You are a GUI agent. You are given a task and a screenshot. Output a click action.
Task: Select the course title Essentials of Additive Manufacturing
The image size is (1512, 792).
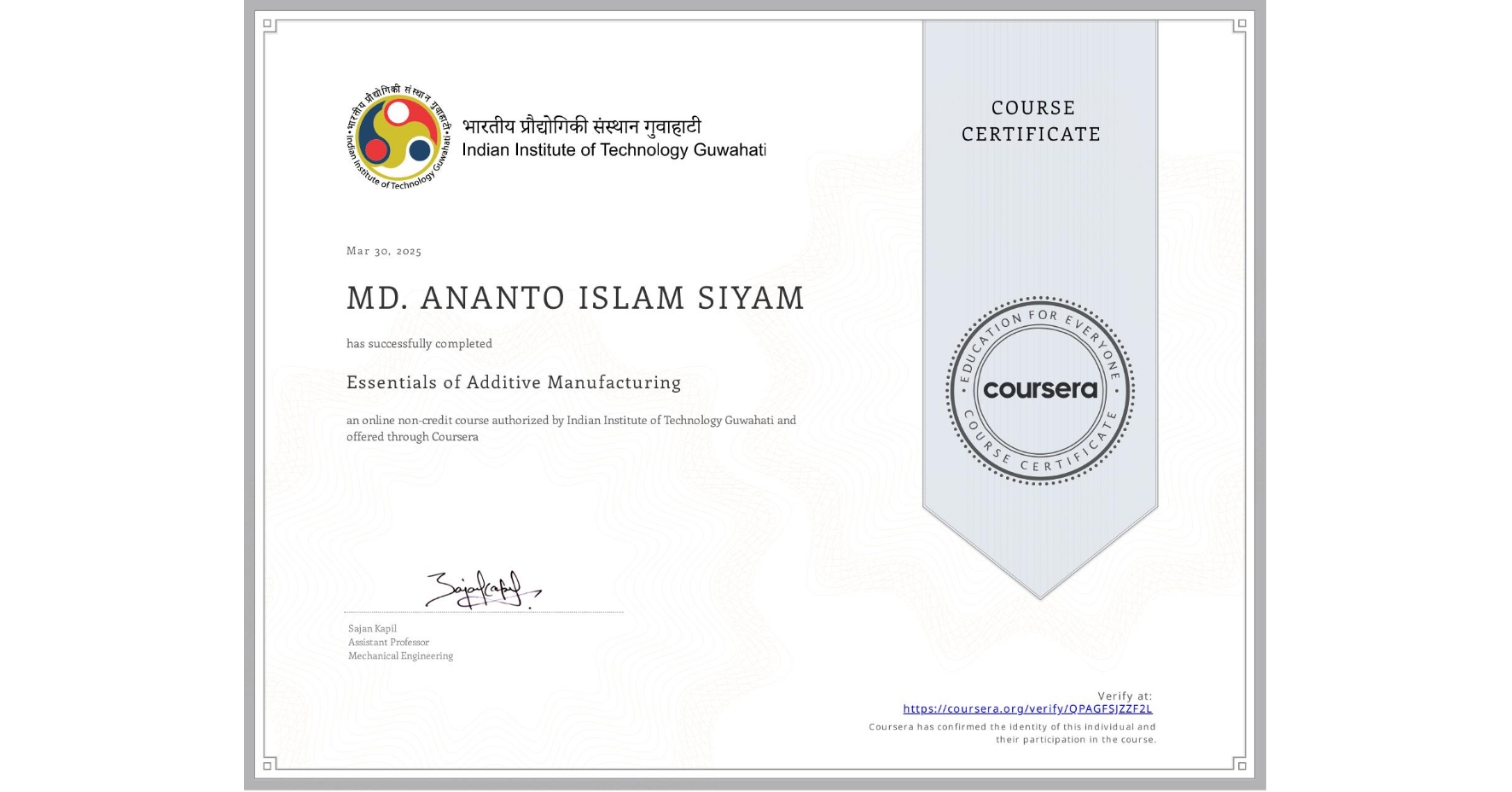(x=513, y=383)
